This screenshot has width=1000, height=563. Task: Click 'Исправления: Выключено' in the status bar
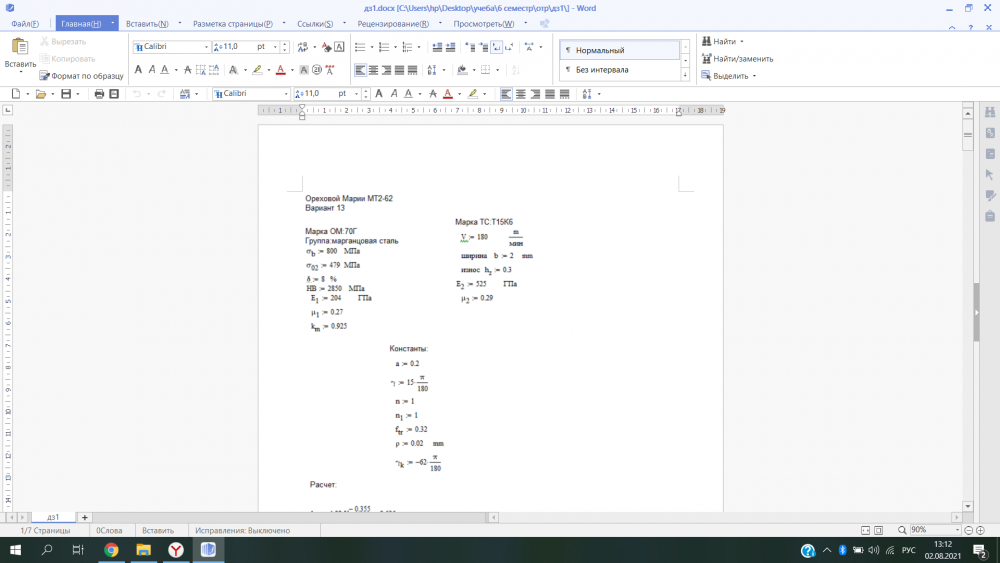242,530
